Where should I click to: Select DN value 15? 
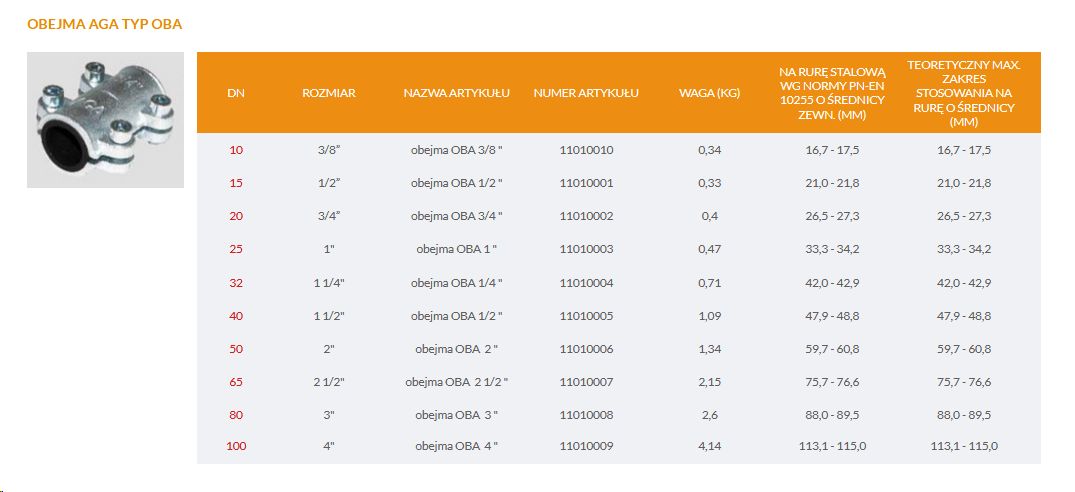(236, 183)
